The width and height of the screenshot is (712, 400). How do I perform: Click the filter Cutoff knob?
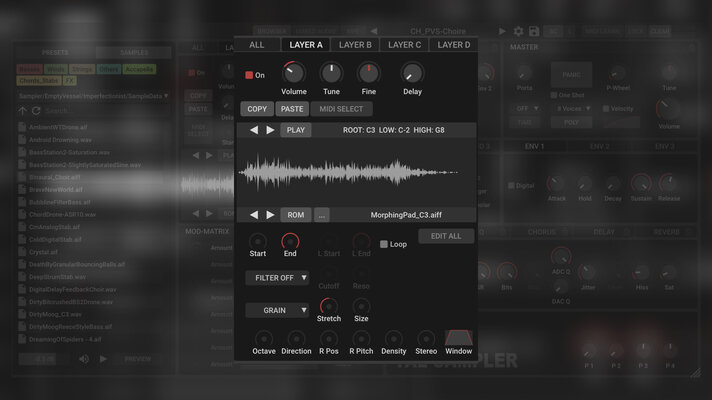tap(328, 274)
